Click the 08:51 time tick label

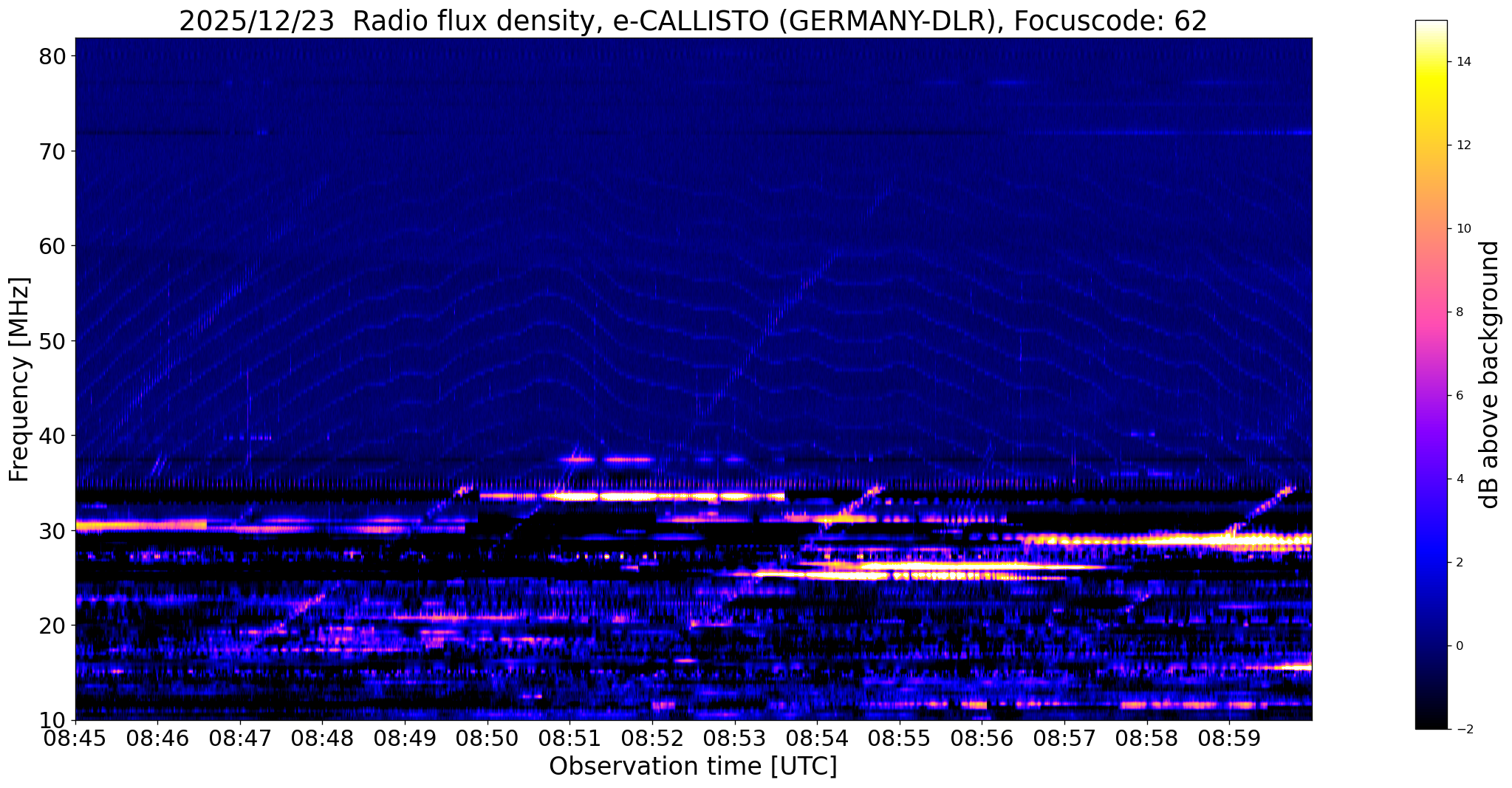[569, 738]
